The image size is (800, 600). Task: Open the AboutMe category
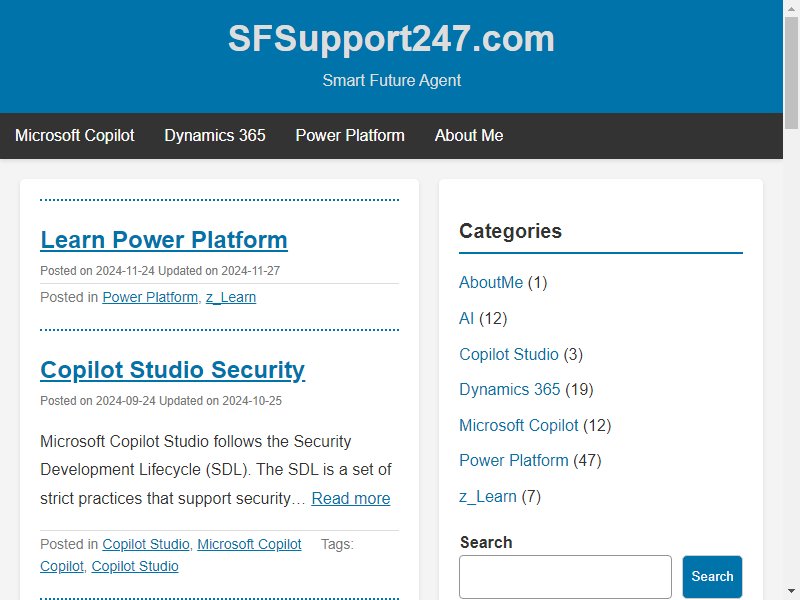[491, 282]
